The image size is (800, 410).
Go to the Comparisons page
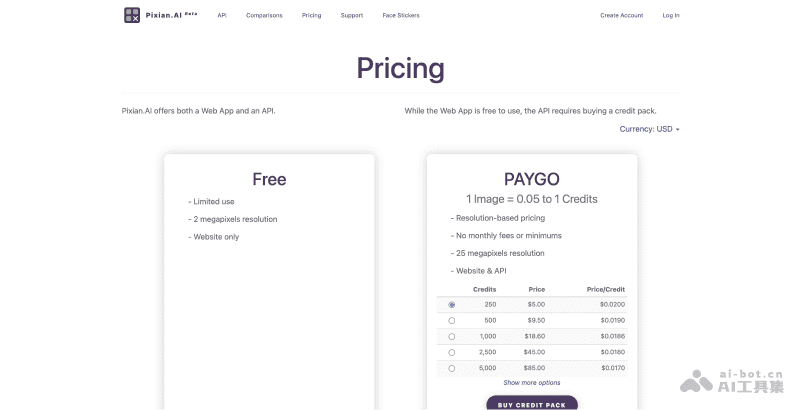click(264, 16)
